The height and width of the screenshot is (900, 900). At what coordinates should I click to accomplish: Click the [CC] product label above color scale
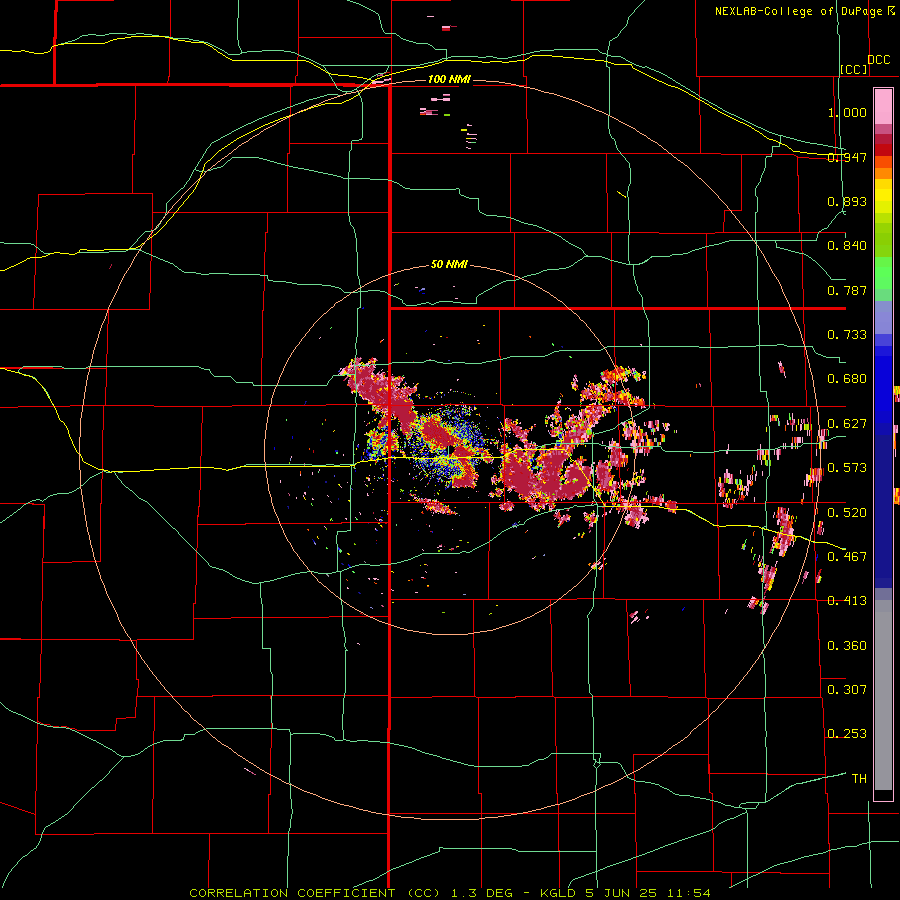(854, 69)
